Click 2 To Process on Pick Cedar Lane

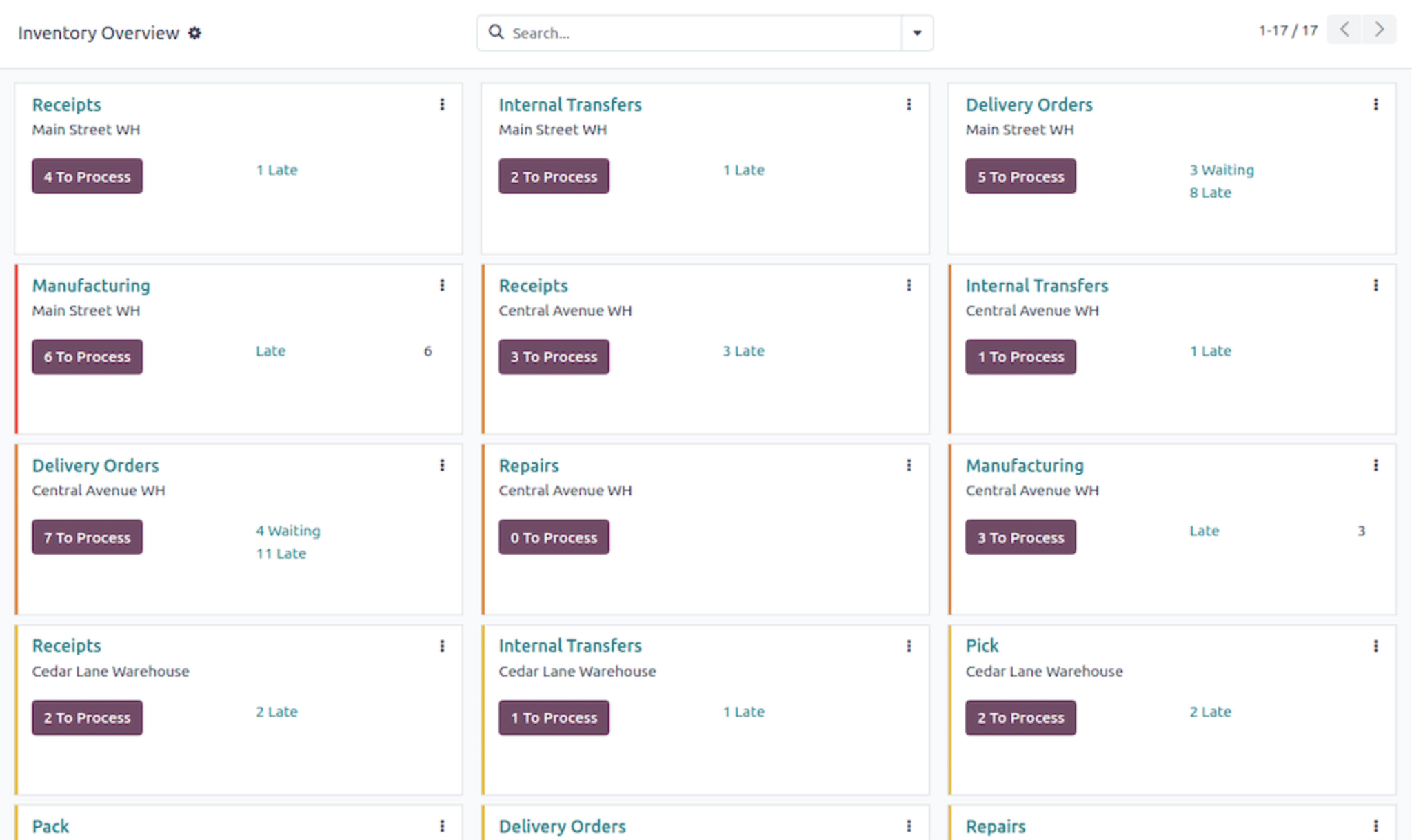click(x=1020, y=717)
